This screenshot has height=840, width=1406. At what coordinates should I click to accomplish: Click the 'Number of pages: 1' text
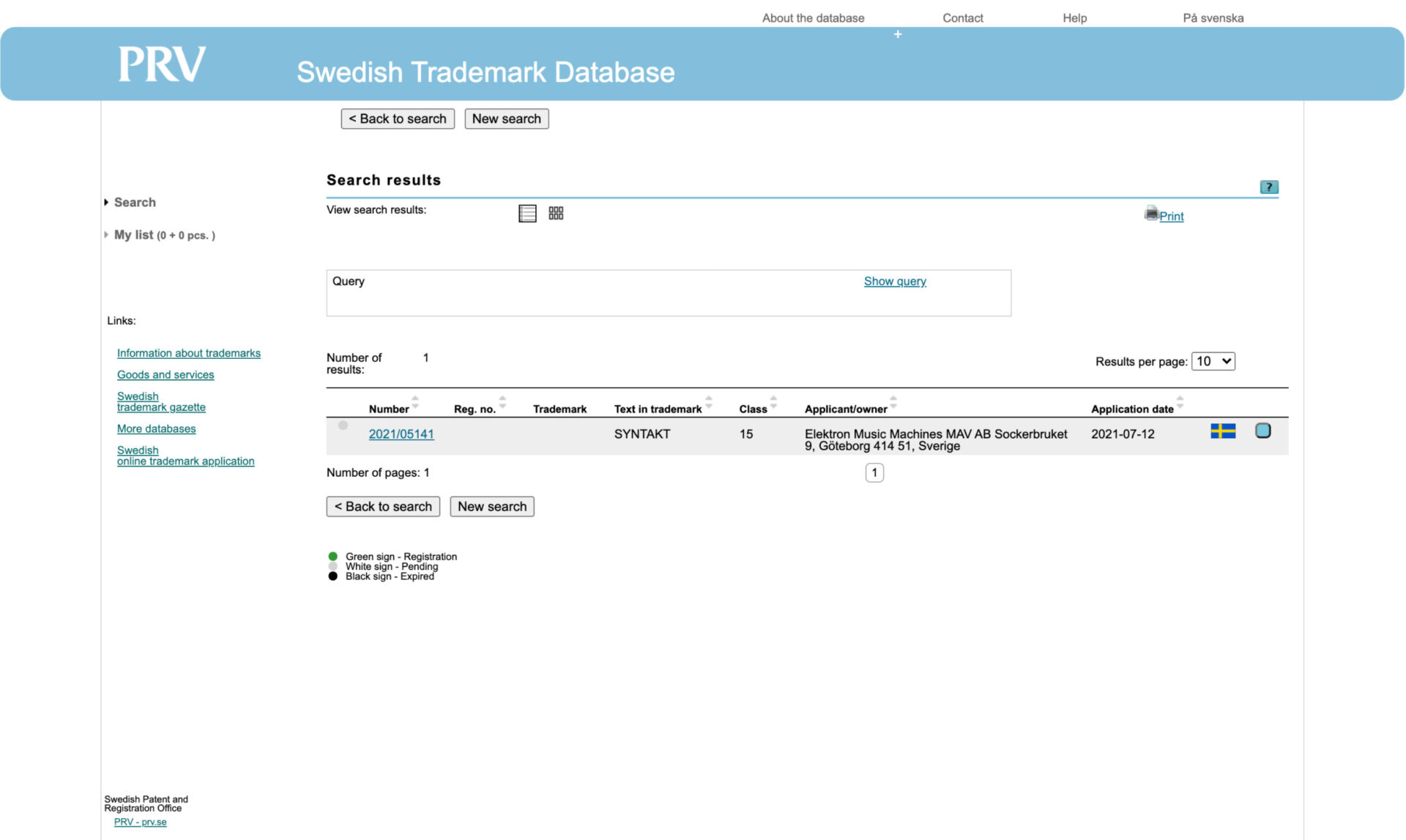point(378,472)
